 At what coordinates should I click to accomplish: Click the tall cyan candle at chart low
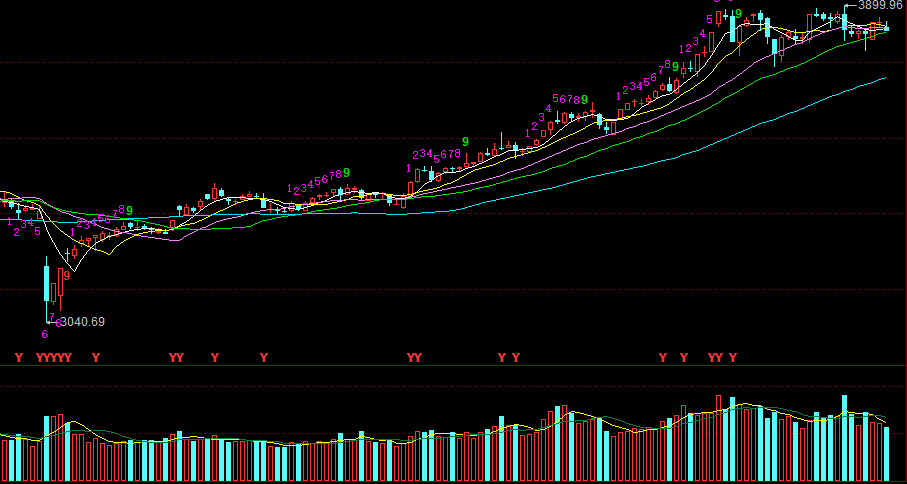pos(47,281)
